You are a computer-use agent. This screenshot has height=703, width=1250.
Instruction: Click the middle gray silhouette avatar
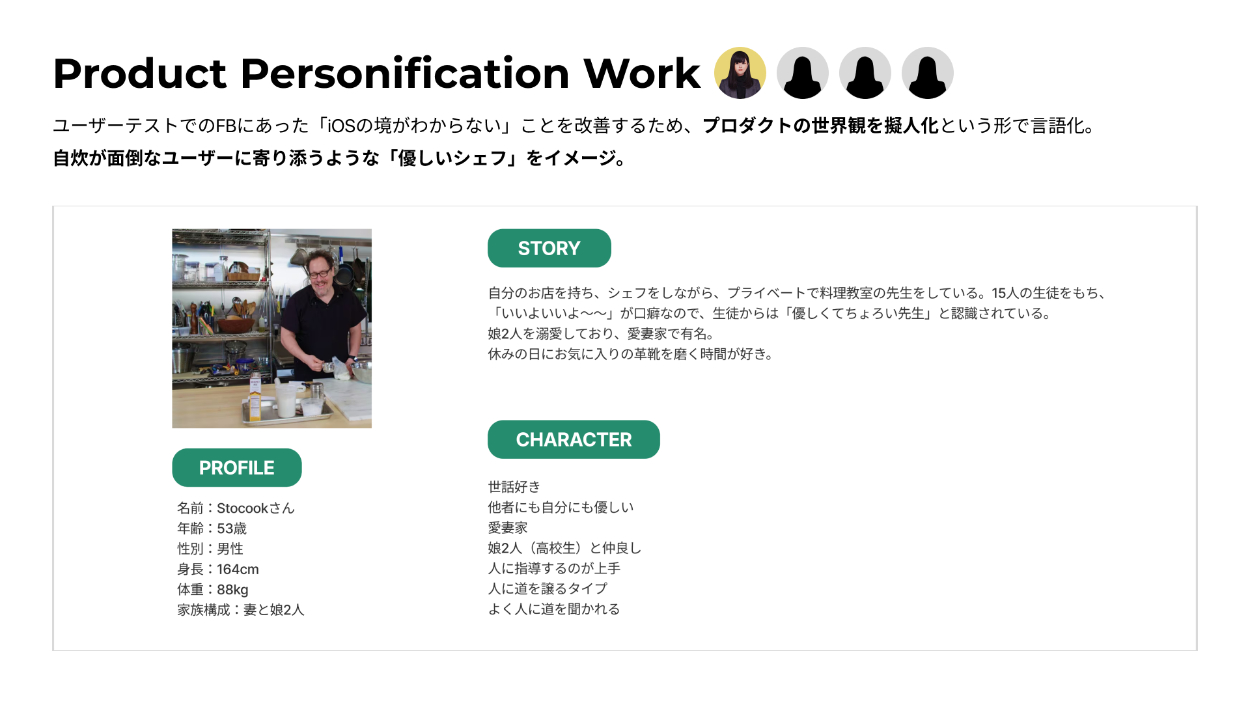[x=865, y=73]
